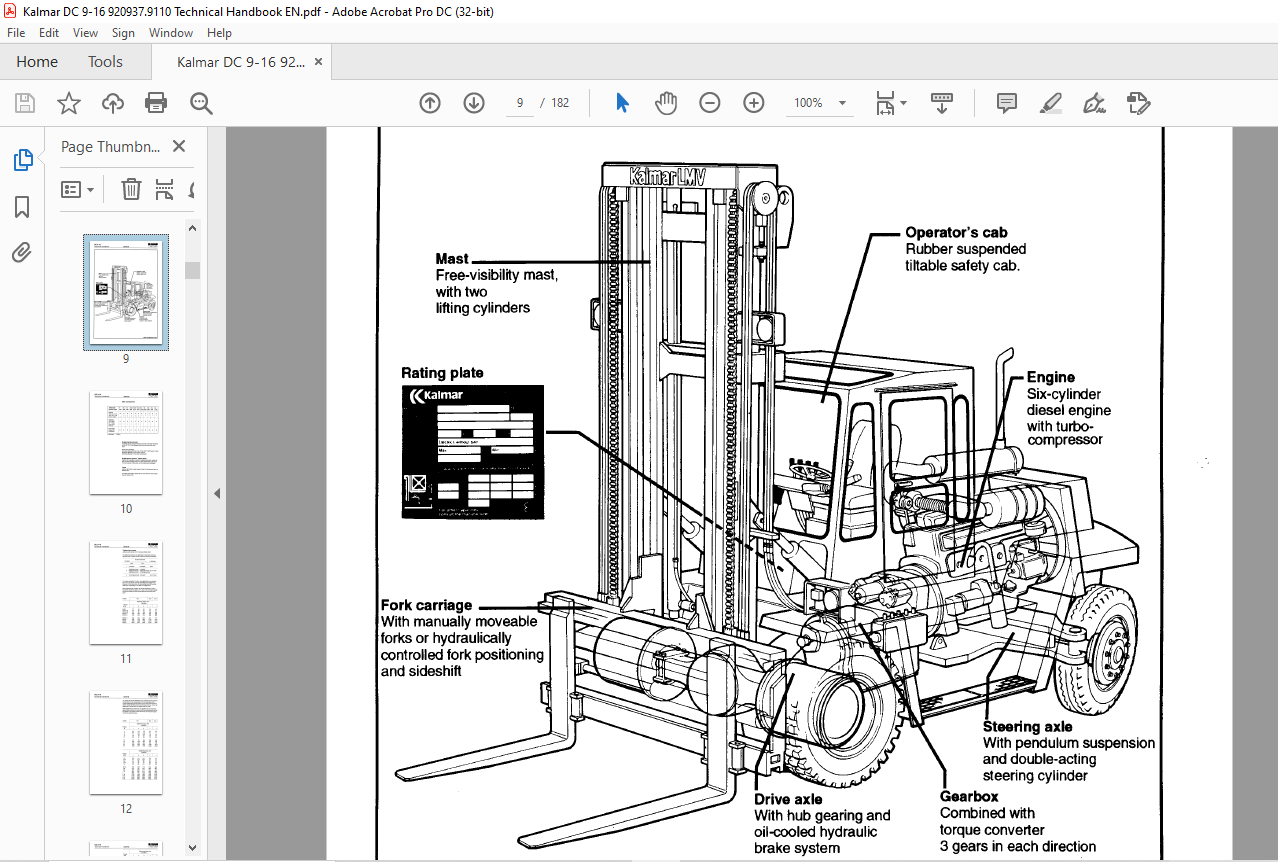Image resolution: width=1278 pixels, height=862 pixels.
Task: Go to the previous page with the up arrow
Action: click(x=430, y=103)
